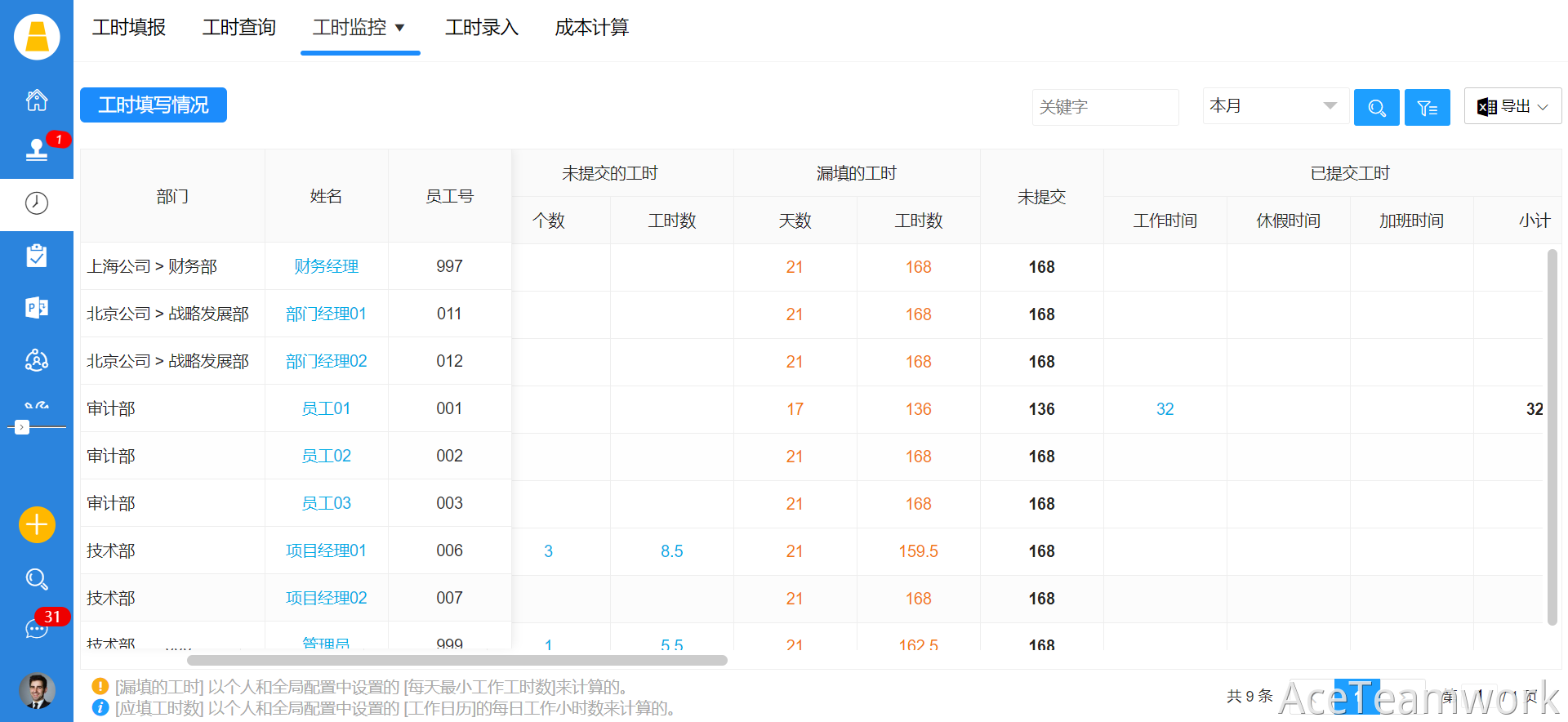Screen dimensions: 1568x722
Task: Open the project file icon in sidebar
Action: click(x=37, y=308)
